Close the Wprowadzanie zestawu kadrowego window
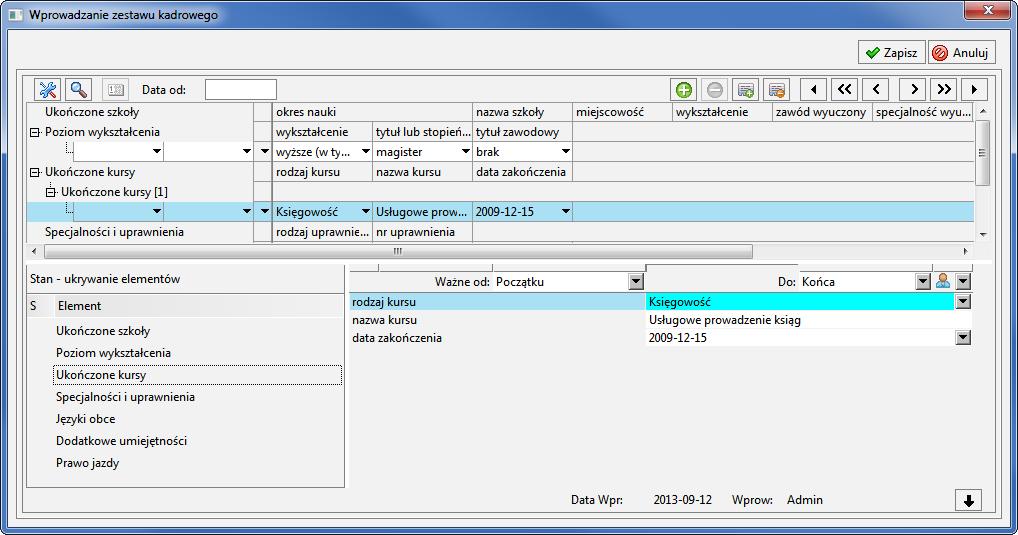1018x535 pixels. pyautogui.click(x=987, y=10)
